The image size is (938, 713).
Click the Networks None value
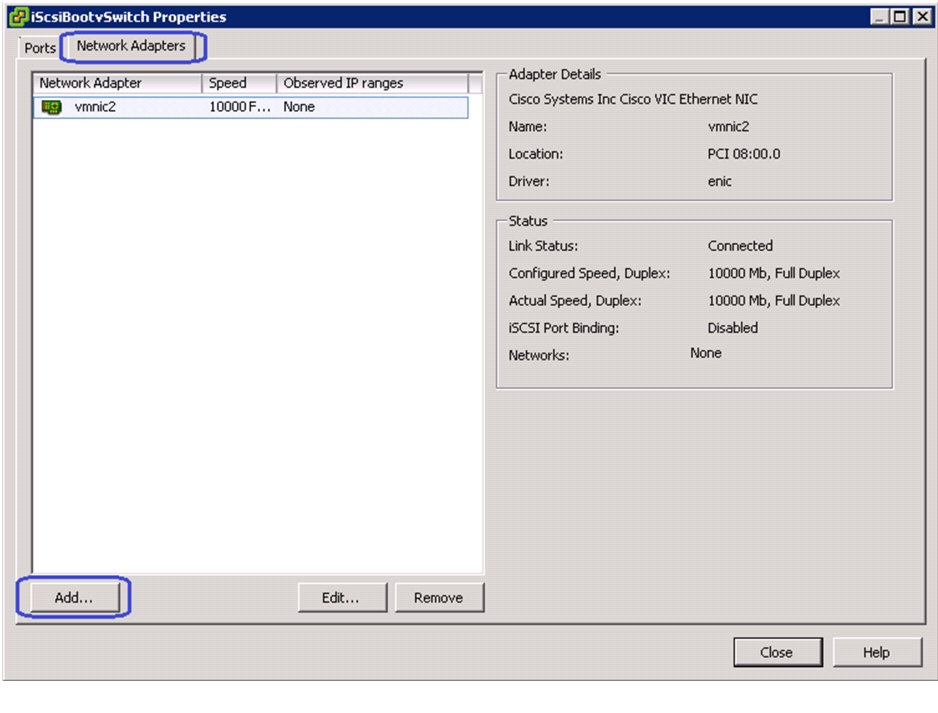coord(706,353)
